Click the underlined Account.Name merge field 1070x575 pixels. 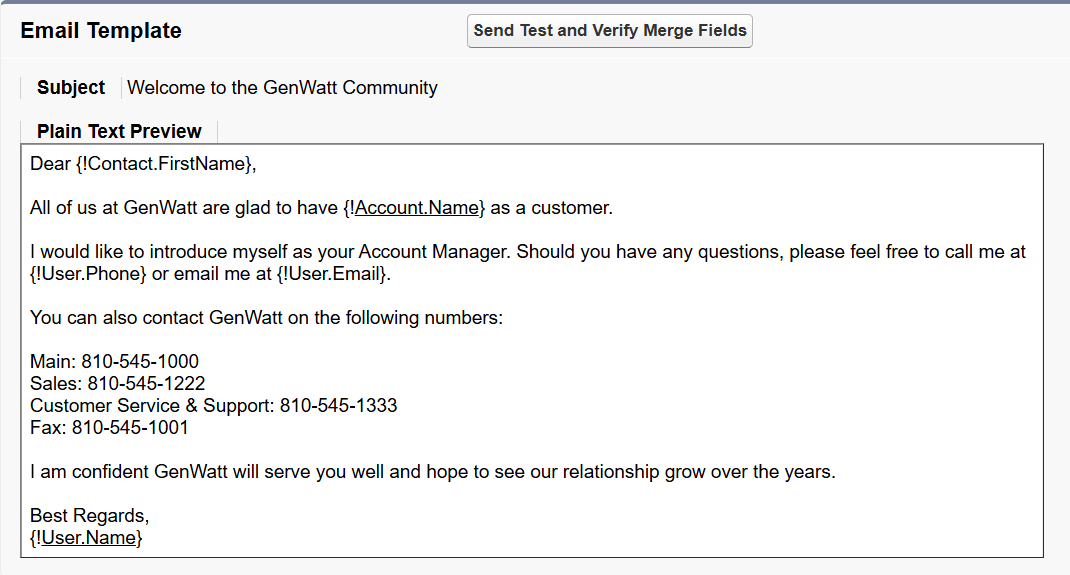coord(419,208)
